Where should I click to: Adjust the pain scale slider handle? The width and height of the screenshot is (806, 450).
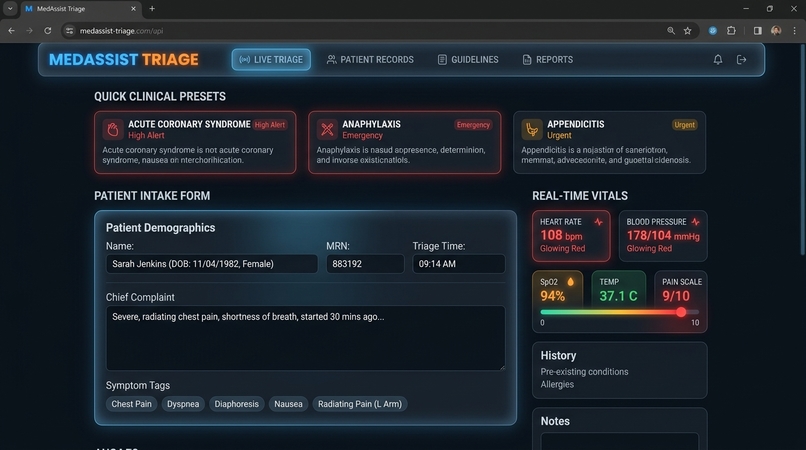(681, 312)
